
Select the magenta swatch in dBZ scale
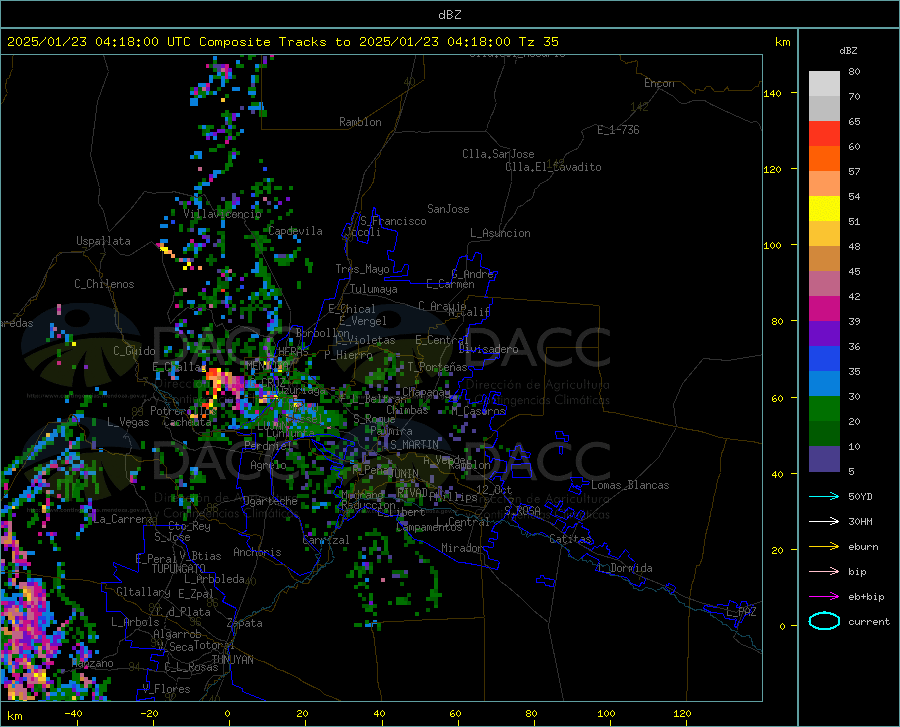(x=824, y=309)
